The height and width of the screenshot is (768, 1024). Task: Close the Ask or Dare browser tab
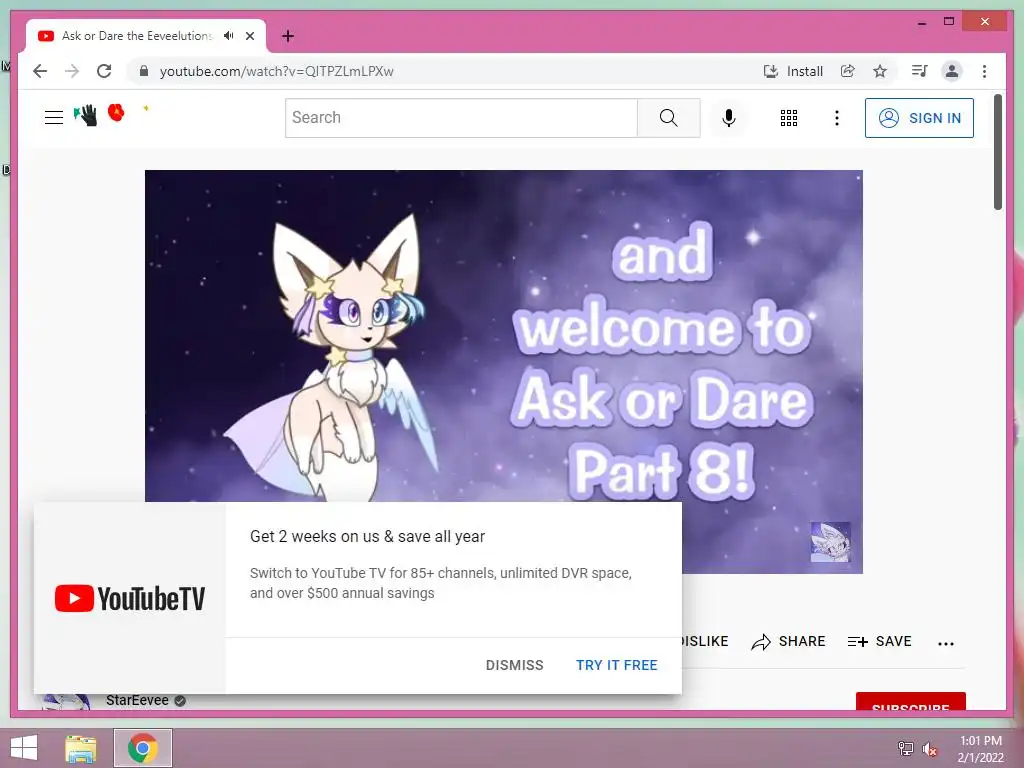click(249, 36)
